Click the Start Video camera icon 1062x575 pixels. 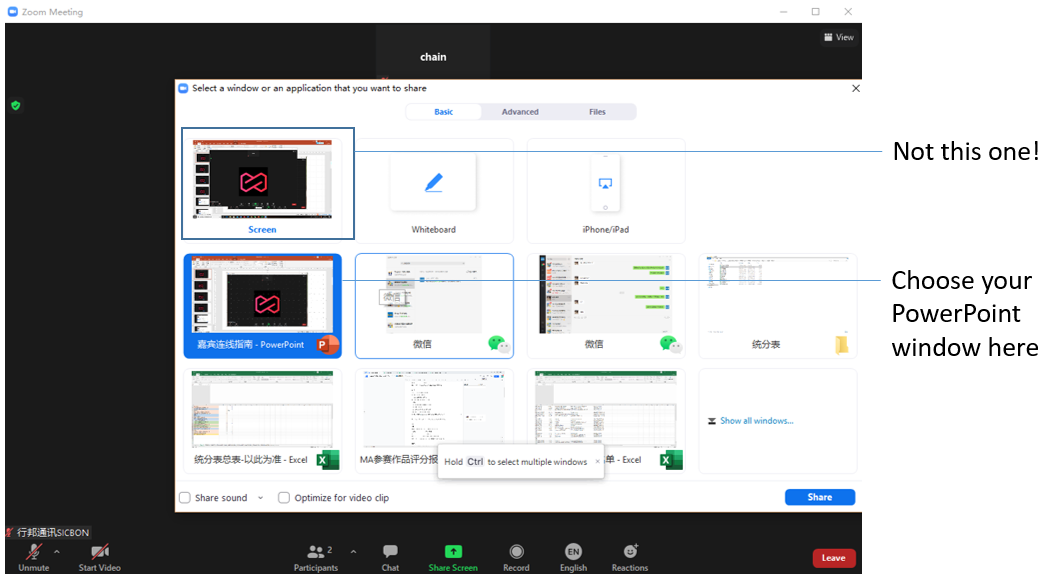[x=100, y=552]
